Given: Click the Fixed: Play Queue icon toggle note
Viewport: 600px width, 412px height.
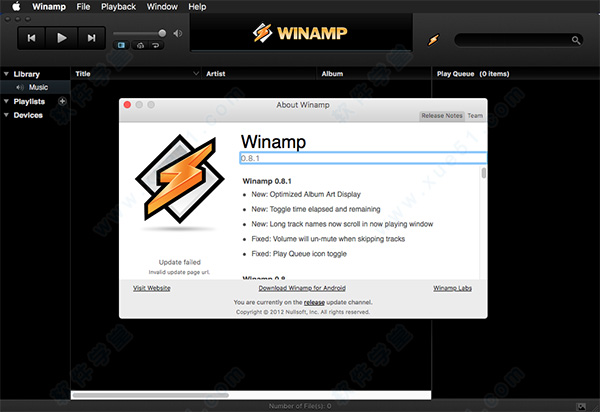Looking at the screenshot, I should (299, 254).
